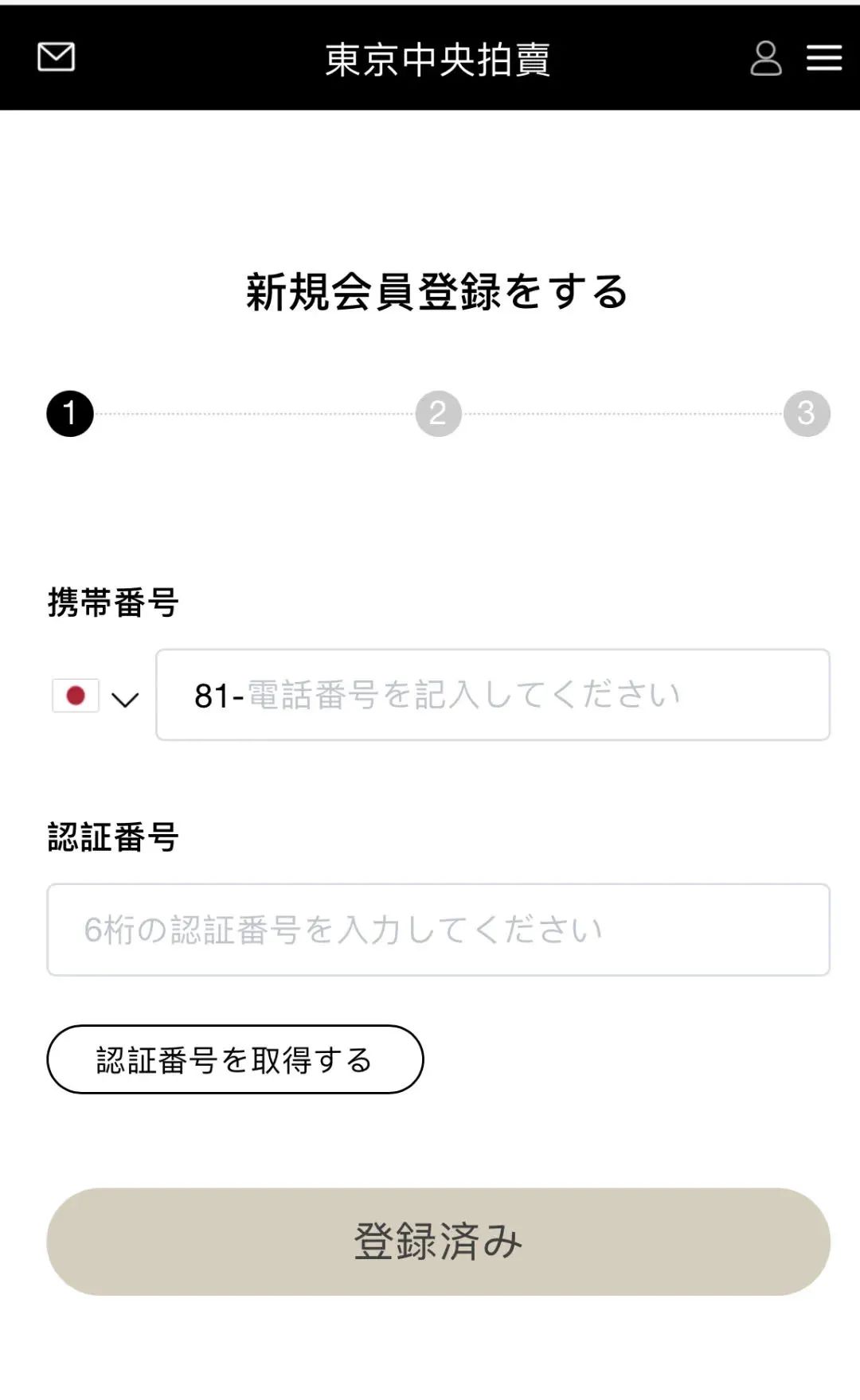Click the step 1 circle indicator
The height and width of the screenshot is (1400, 860).
[70, 414]
